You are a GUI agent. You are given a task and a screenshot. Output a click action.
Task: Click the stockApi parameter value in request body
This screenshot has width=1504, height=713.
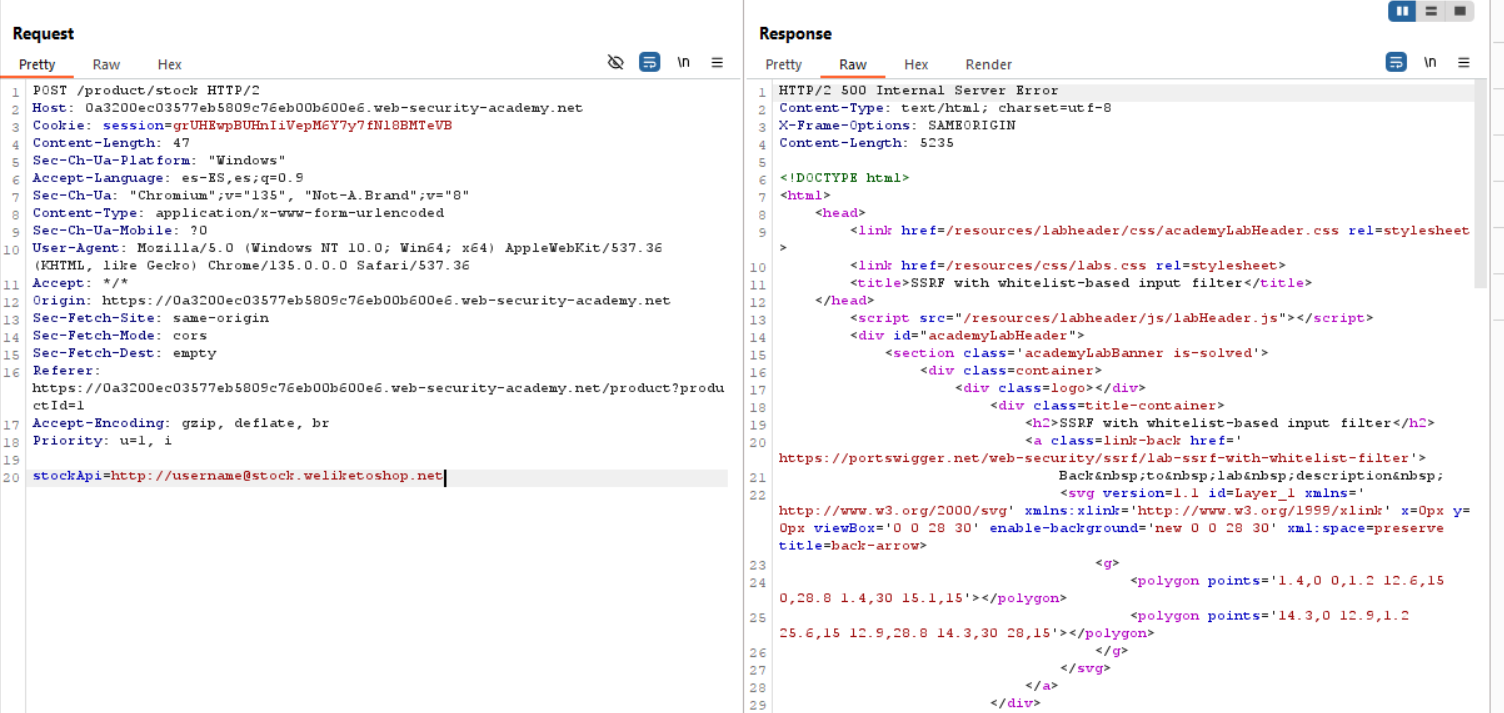click(276, 476)
